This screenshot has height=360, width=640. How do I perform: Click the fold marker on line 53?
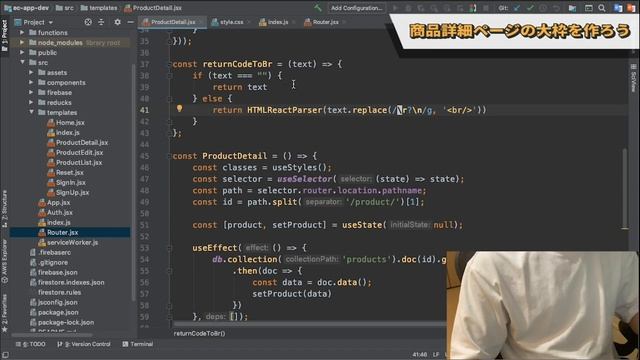(x=169, y=248)
